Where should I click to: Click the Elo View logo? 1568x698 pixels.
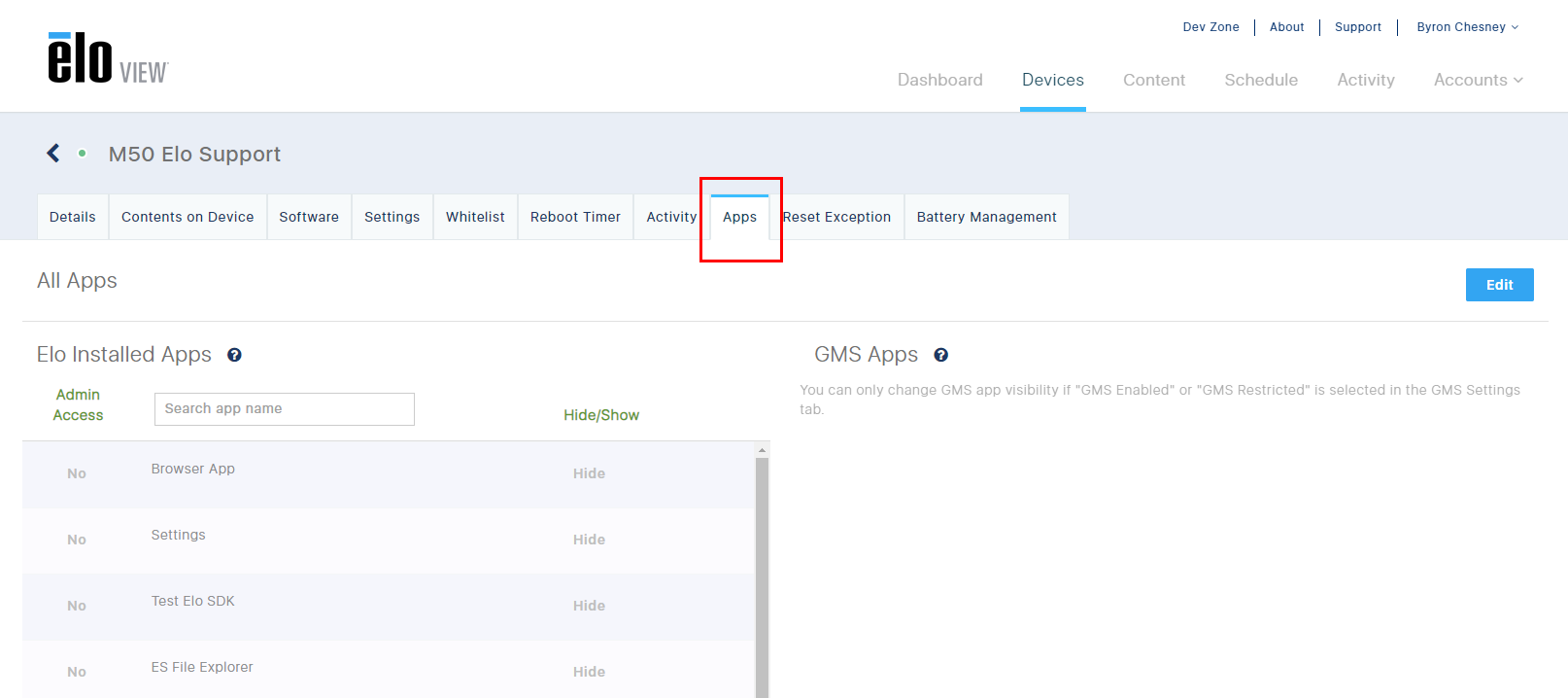click(108, 58)
